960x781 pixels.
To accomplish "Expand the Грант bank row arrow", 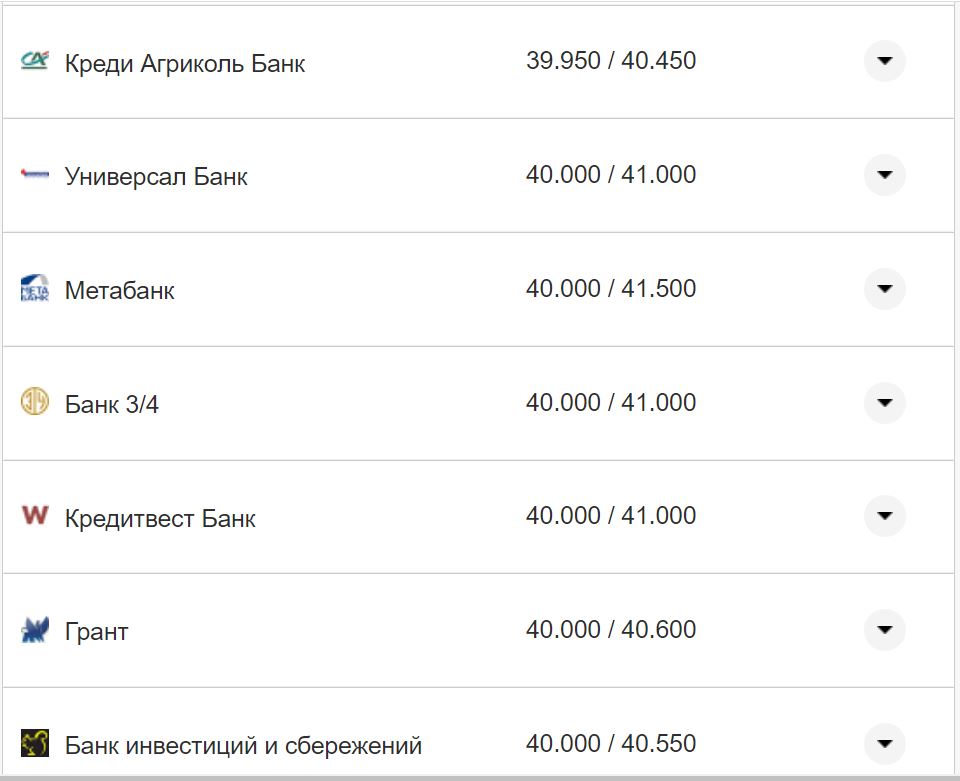I will [x=884, y=630].
